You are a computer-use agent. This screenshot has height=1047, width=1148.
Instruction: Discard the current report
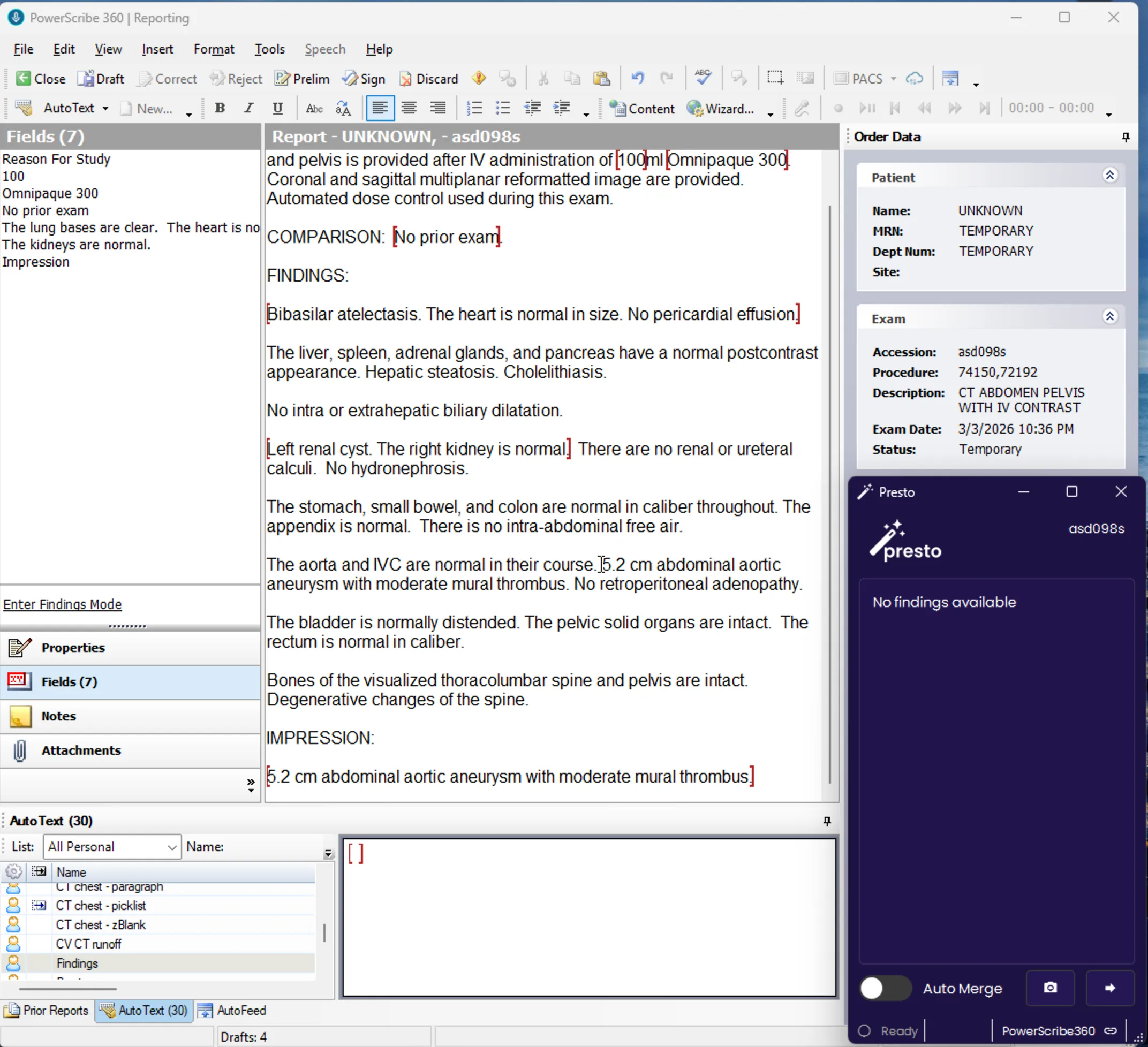point(428,79)
